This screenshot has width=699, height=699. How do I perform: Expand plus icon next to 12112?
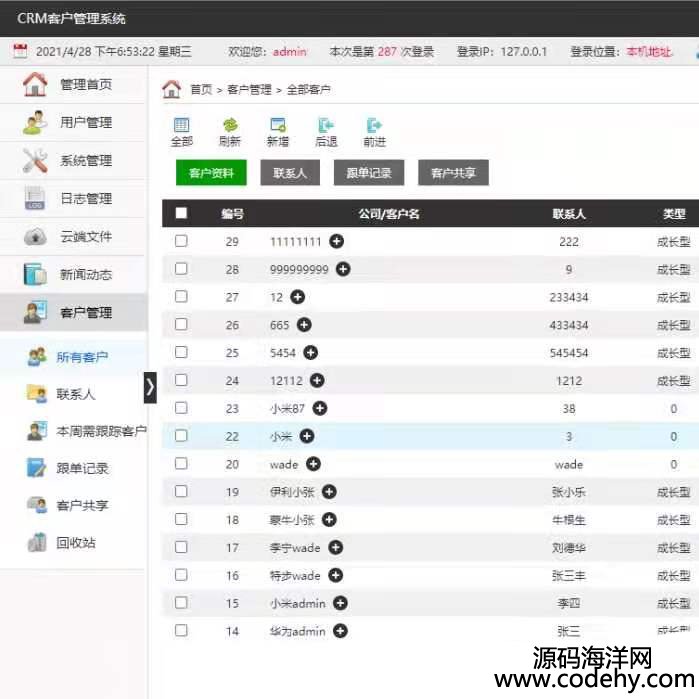(x=317, y=380)
